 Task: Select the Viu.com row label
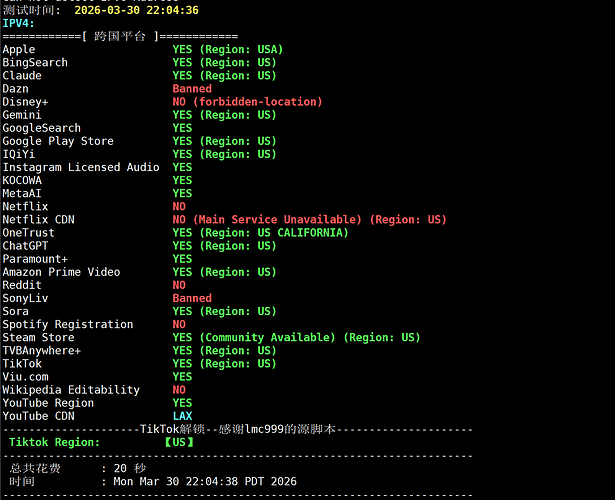tap(25, 377)
